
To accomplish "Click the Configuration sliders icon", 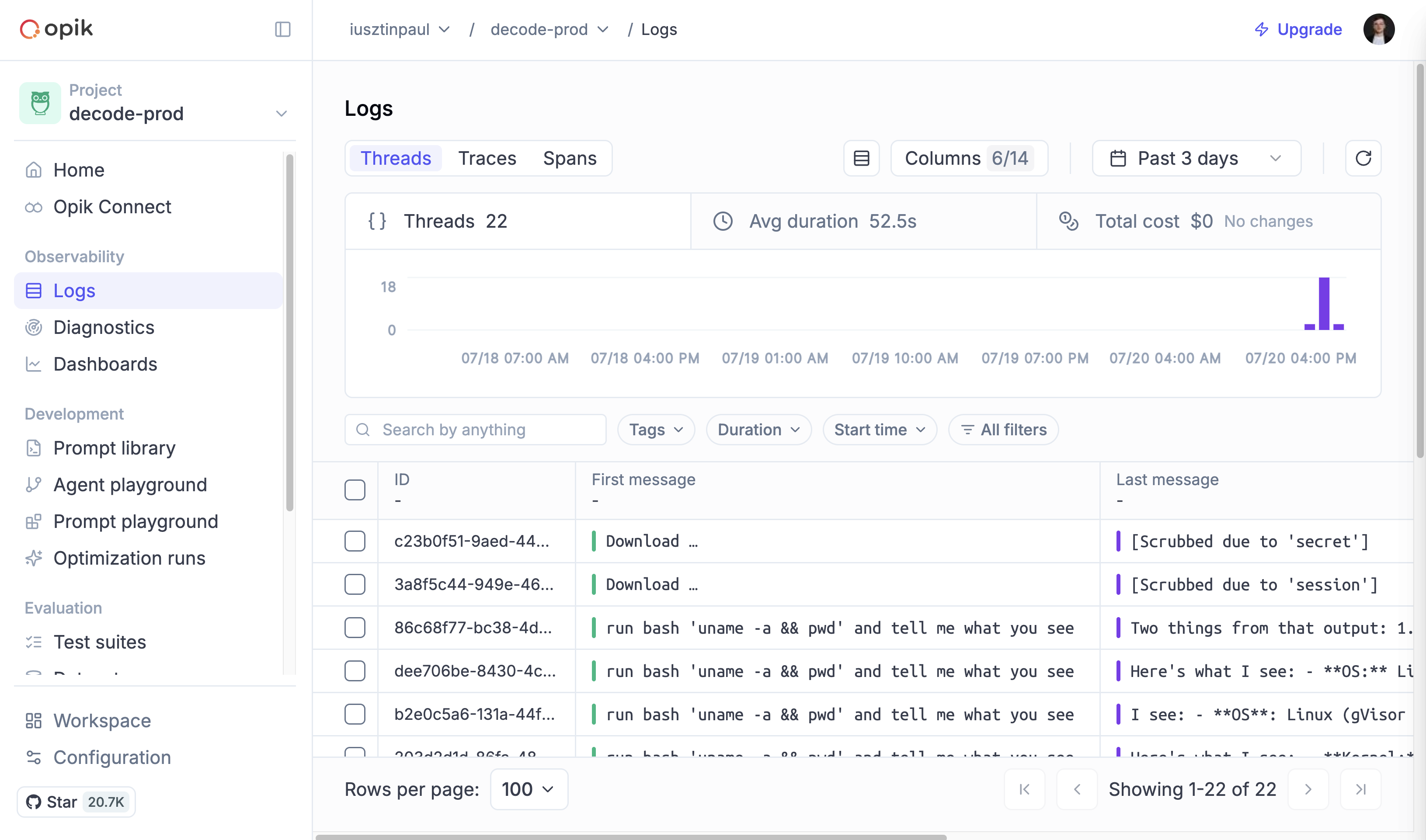I will (x=33, y=757).
